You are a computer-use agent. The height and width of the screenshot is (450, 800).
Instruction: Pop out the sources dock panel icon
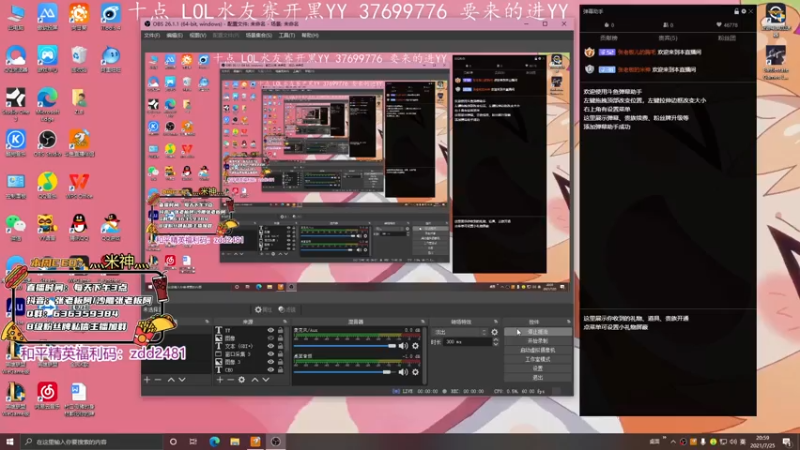click(285, 321)
